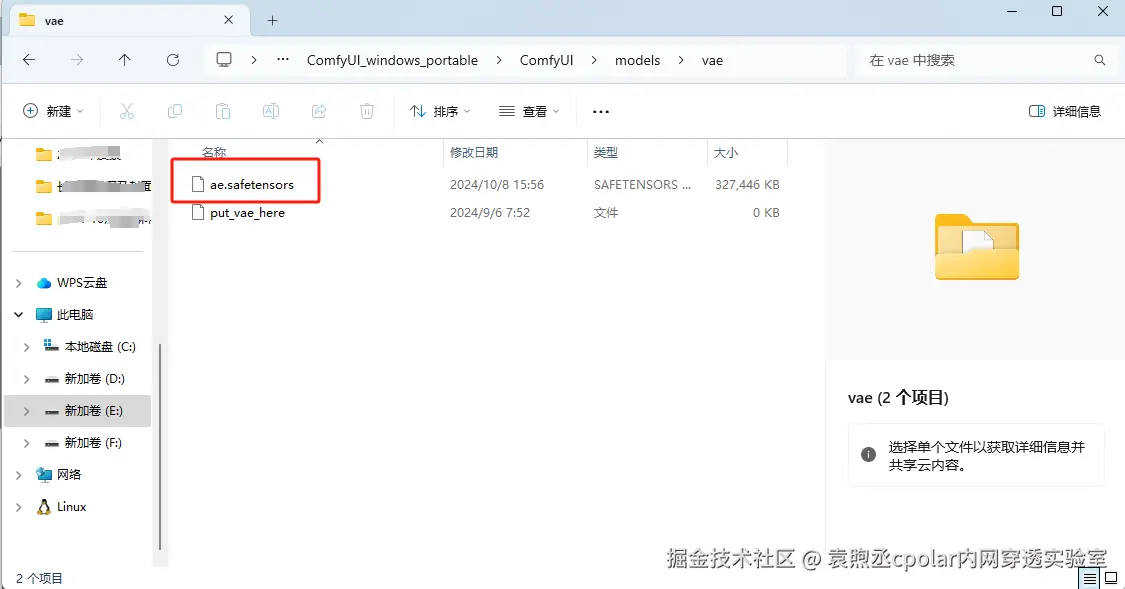Click the search magnifier icon
This screenshot has height=589, width=1125.
coord(1099,60)
